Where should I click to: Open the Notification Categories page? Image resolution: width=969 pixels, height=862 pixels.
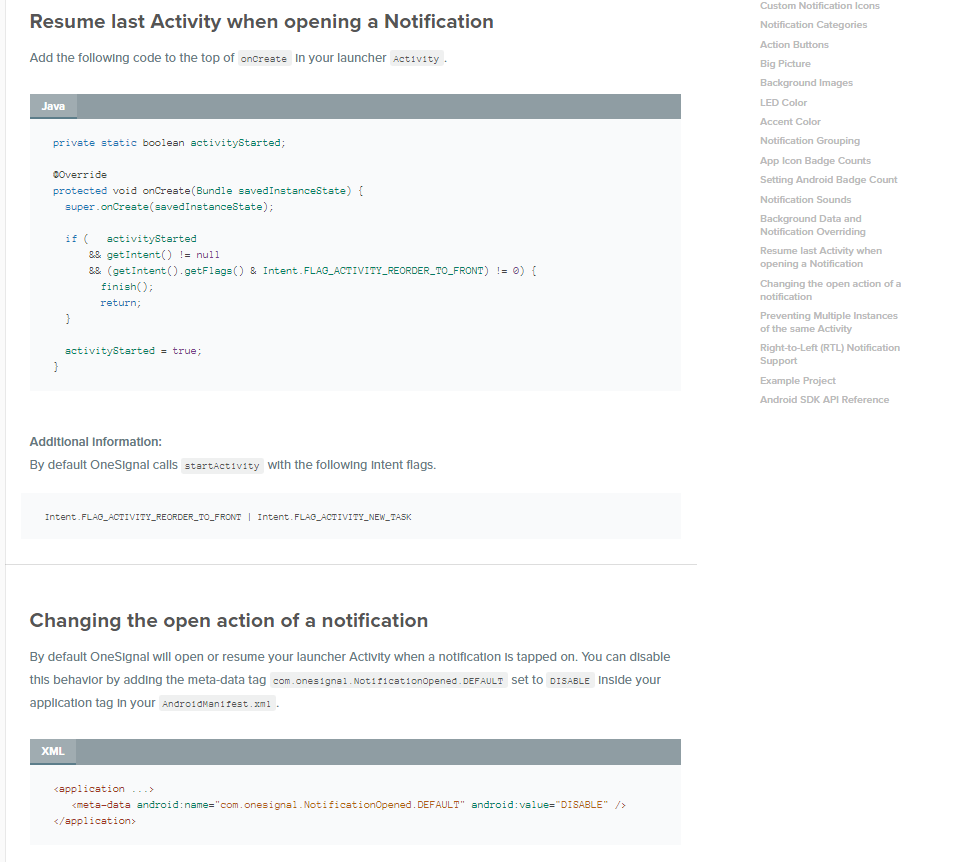coord(814,24)
